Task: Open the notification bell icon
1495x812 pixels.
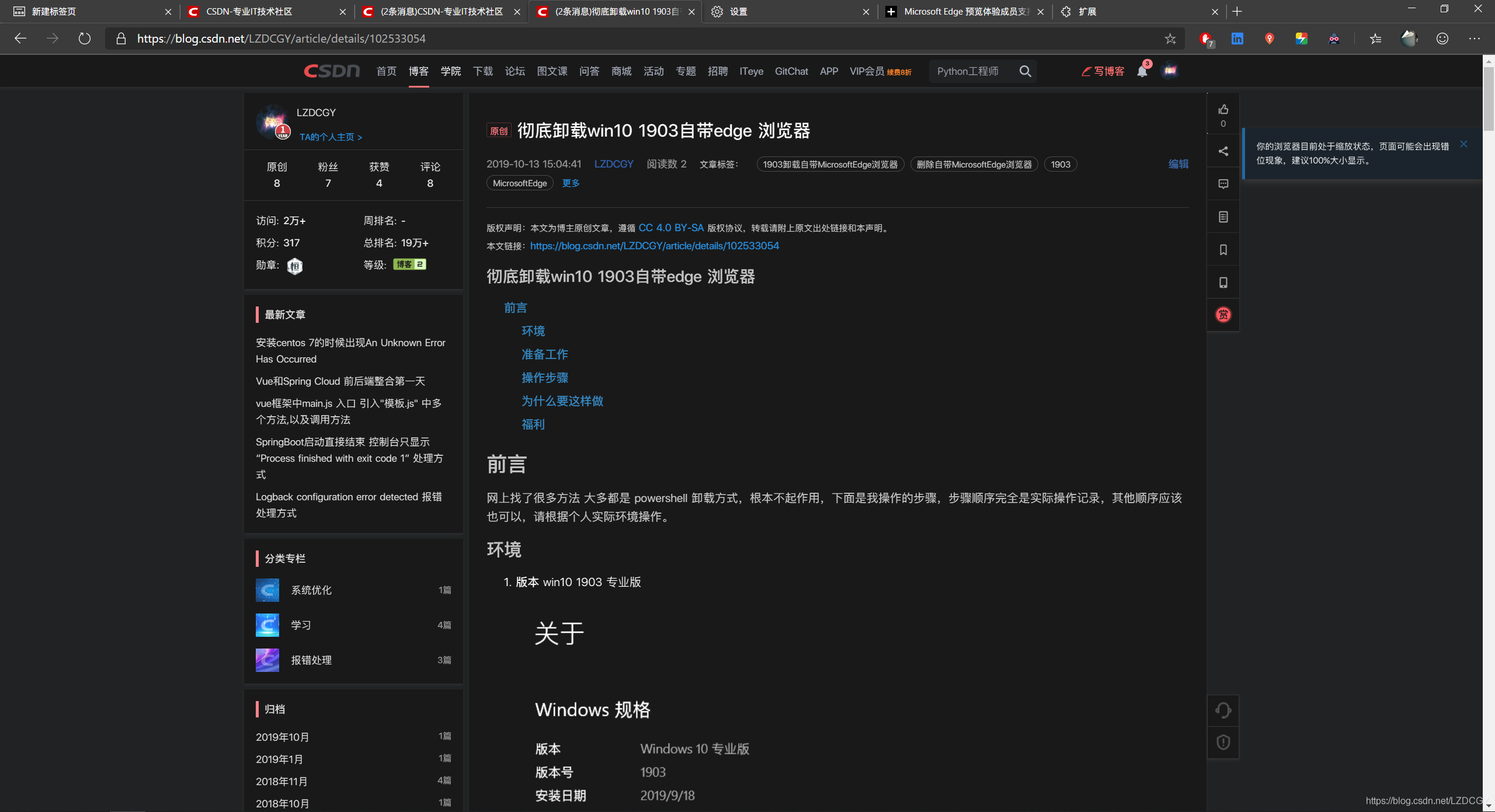Action: [x=1142, y=71]
